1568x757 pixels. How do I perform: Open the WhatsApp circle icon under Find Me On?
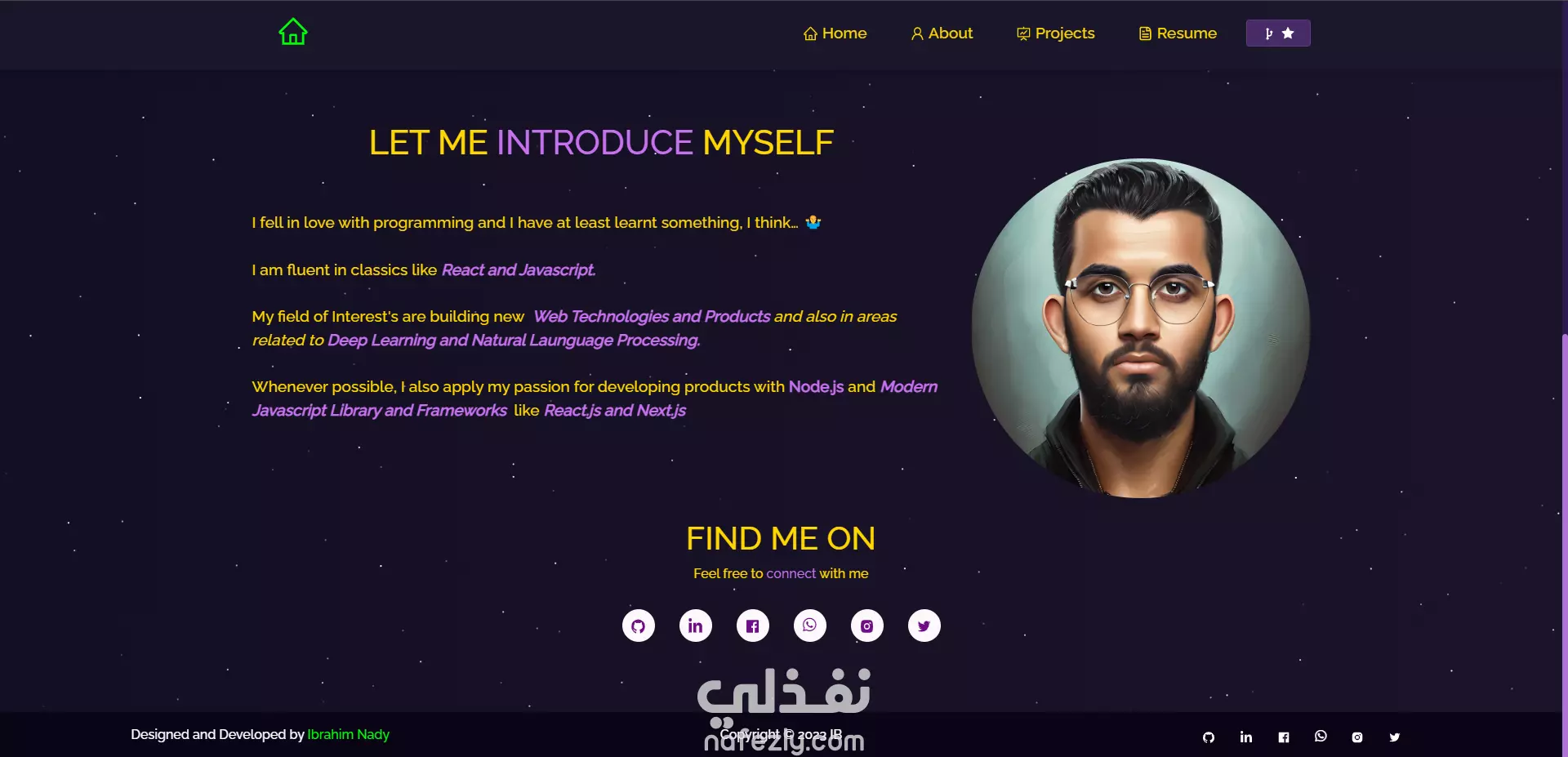point(810,626)
